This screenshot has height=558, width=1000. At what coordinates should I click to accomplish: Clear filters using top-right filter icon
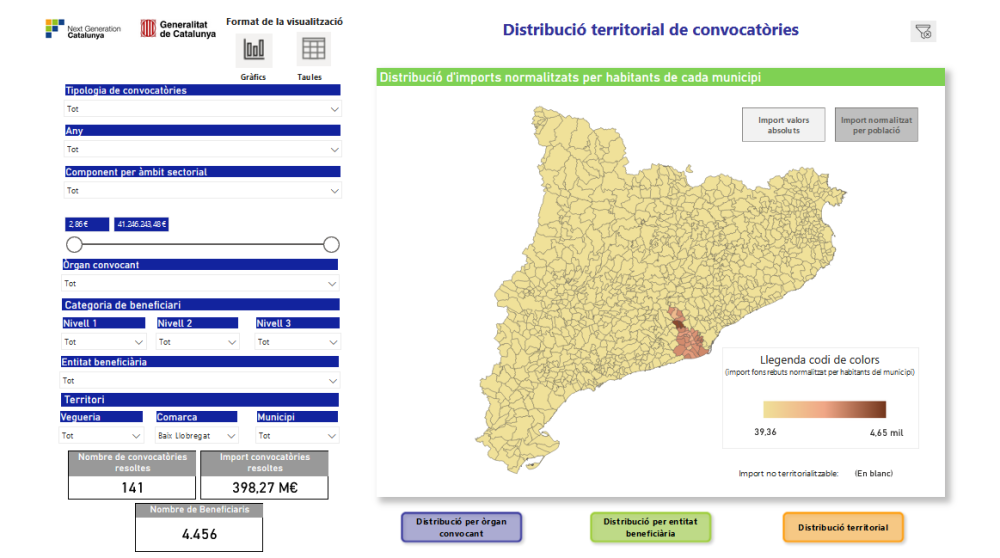click(923, 32)
